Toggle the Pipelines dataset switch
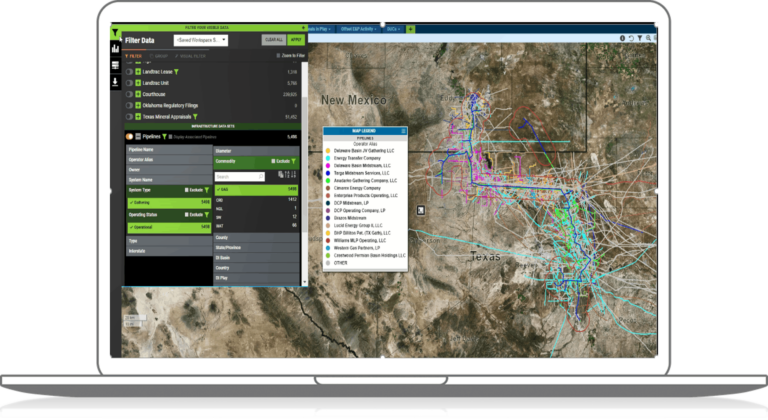This screenshot has height=420, width=768. [129, 136]
